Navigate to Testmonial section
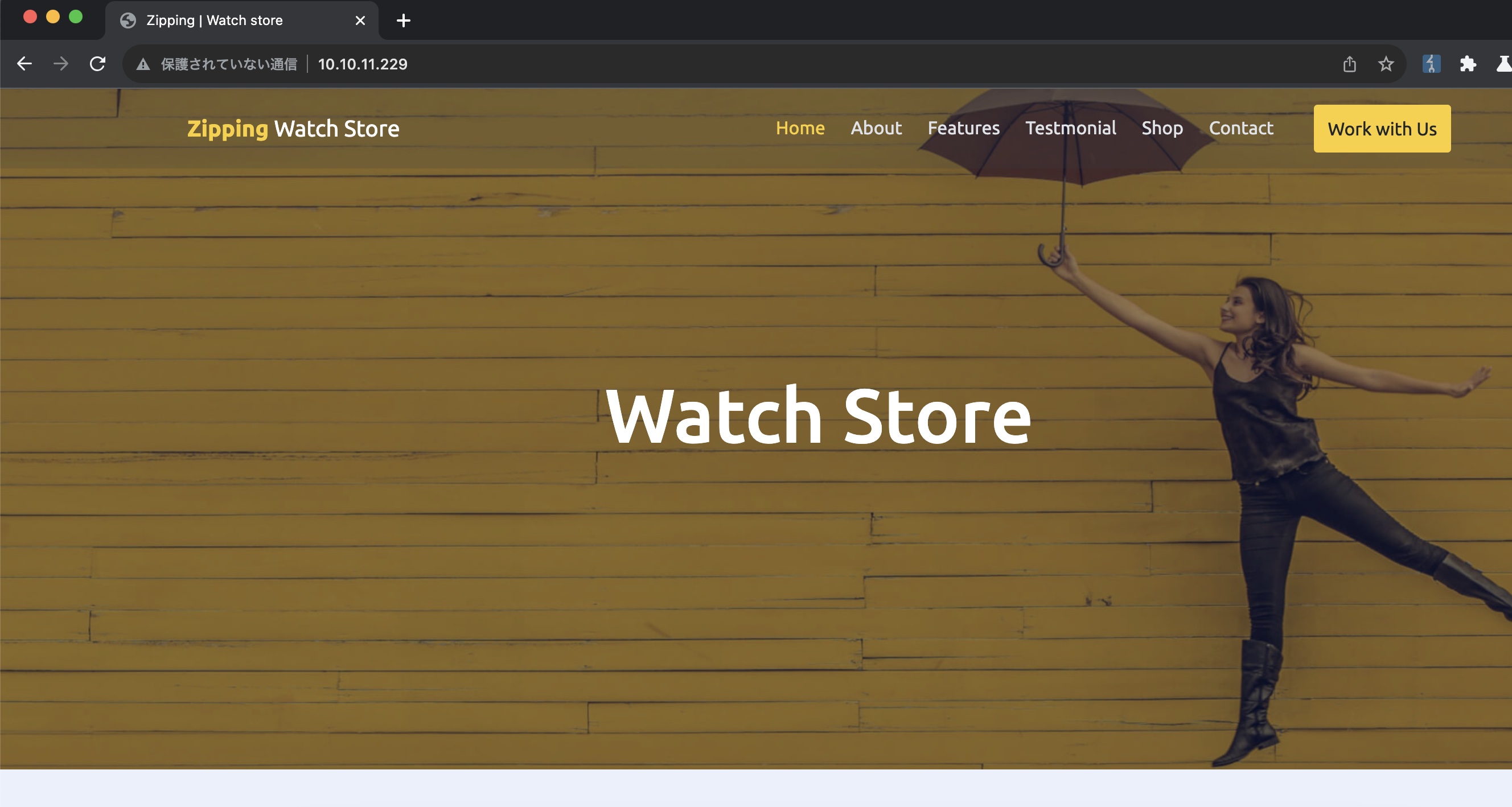 click(1070, 128)
